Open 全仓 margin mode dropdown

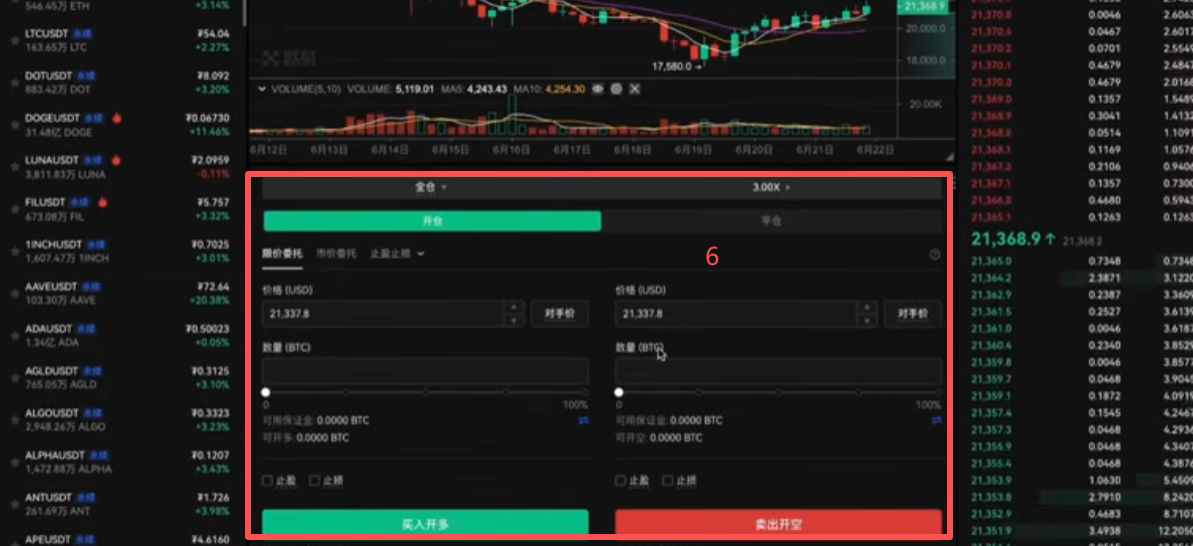431,187
